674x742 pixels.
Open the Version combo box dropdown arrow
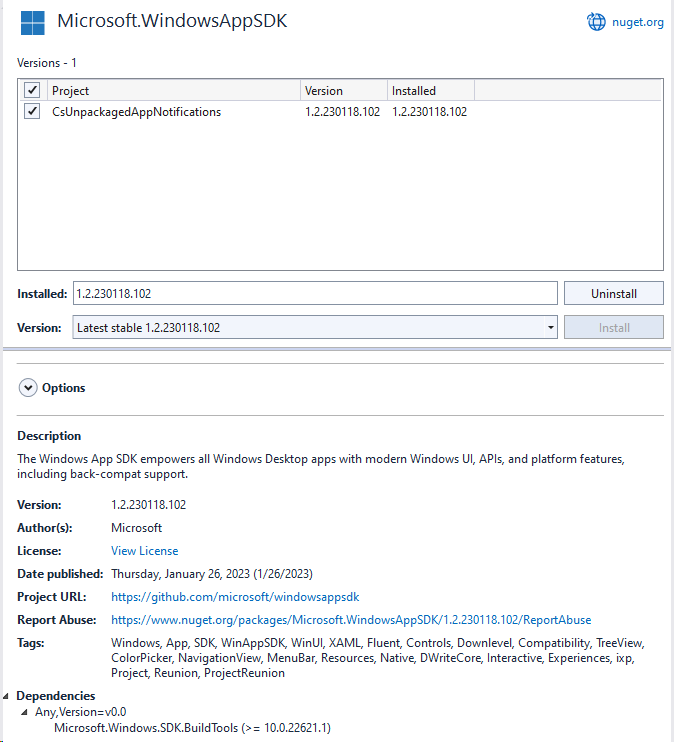pos(550,327)
